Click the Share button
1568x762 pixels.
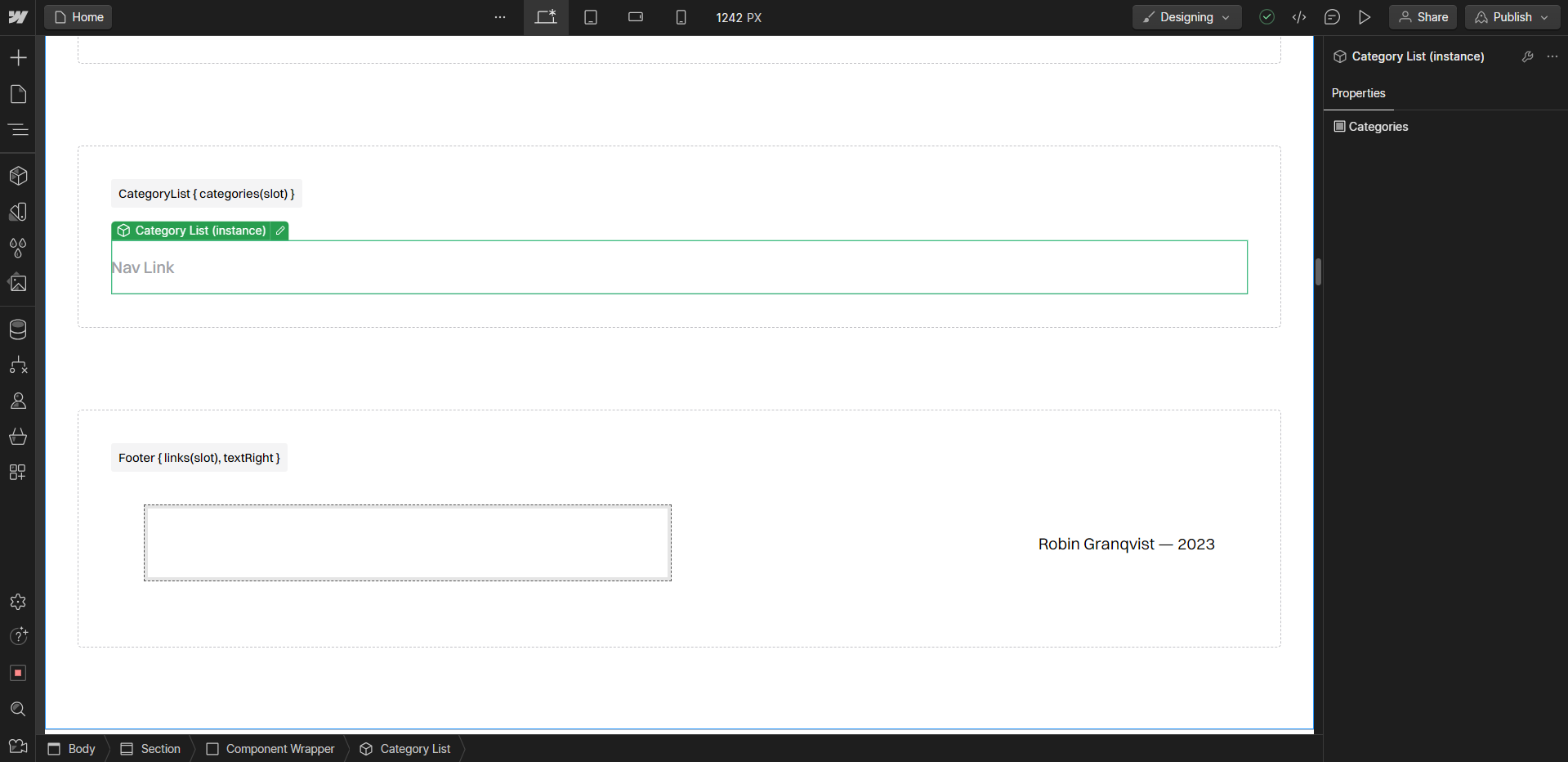click(x=1422, y=16)
